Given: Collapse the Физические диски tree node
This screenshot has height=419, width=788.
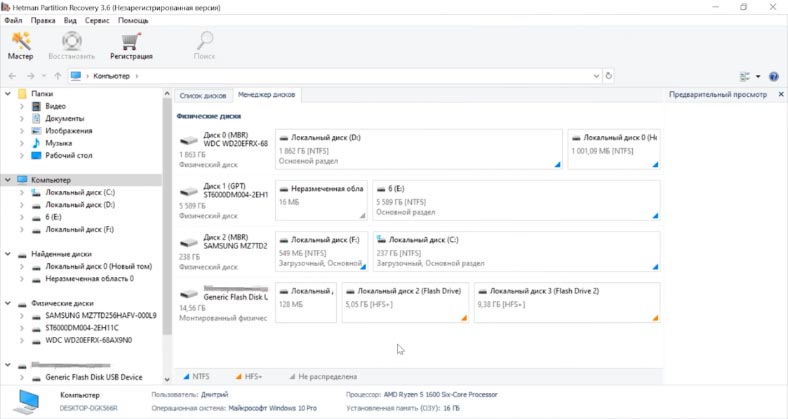Looking at the screenshot, I should click(8, 303).
